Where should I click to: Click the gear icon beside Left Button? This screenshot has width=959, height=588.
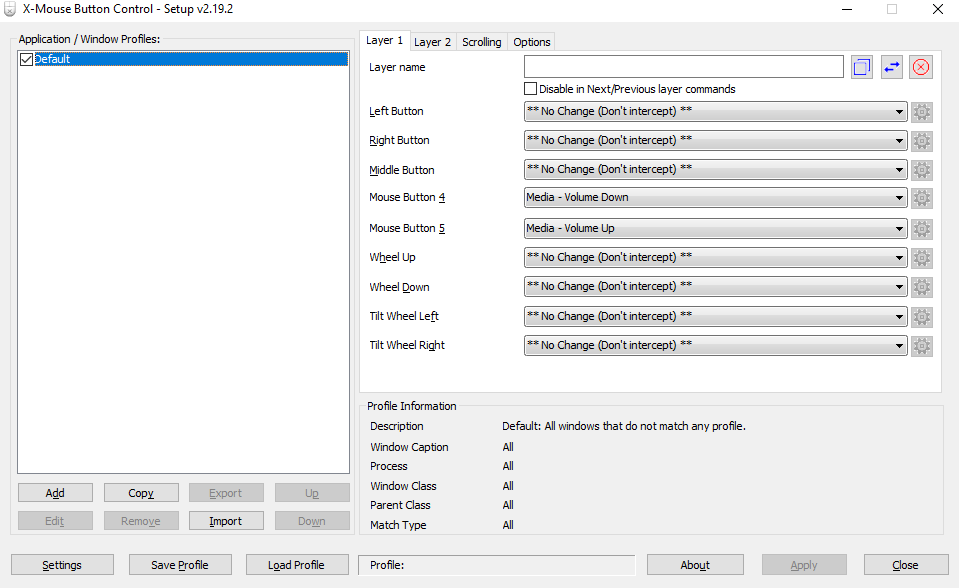coord(922,112)
